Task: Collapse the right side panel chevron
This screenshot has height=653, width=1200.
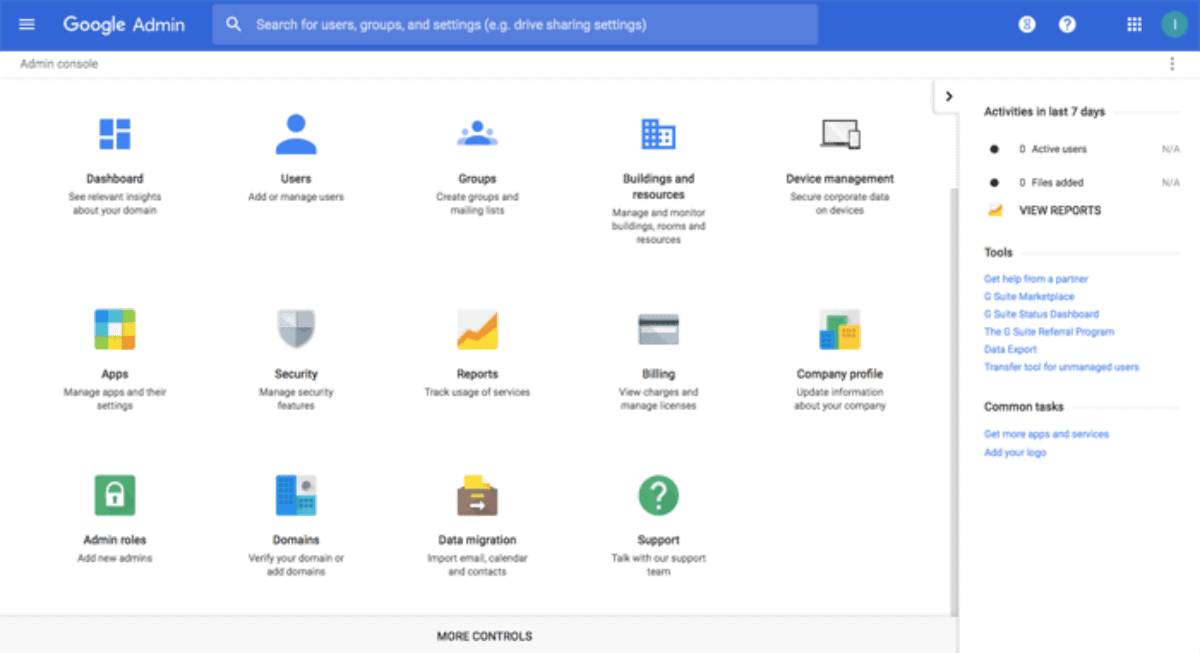Action: click(948, 97)
